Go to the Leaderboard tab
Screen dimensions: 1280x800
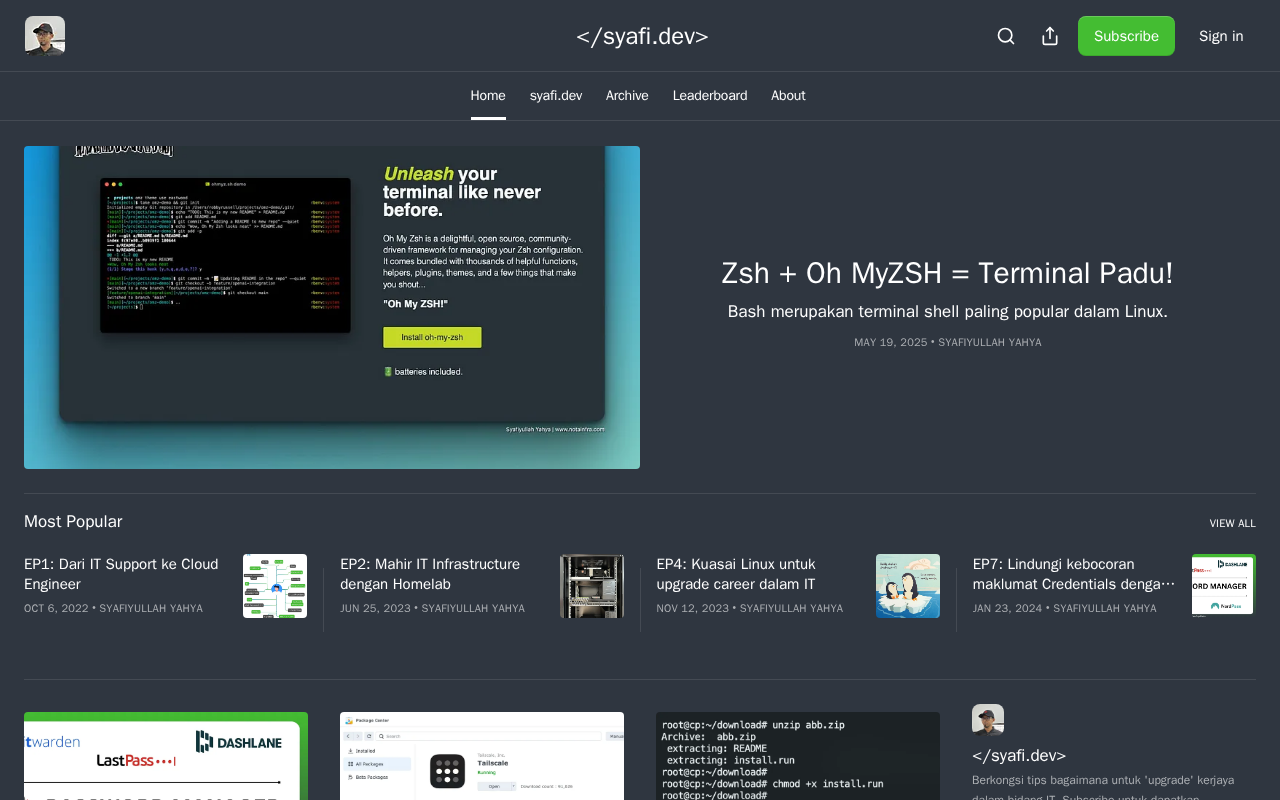[x=710, y=96]
